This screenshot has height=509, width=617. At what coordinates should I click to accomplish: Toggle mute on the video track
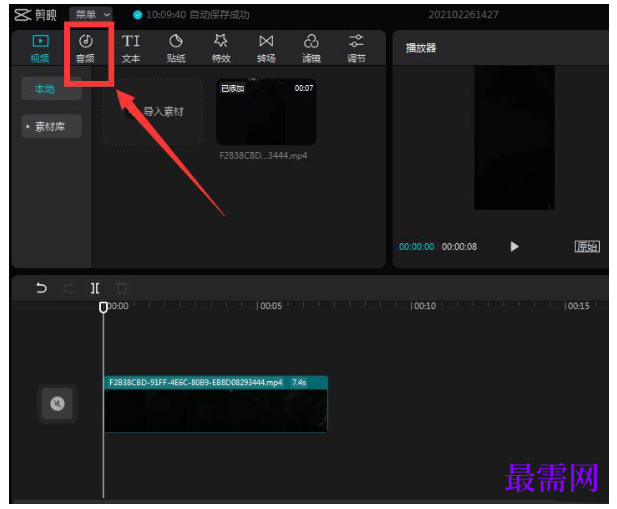tap(57, 404)
